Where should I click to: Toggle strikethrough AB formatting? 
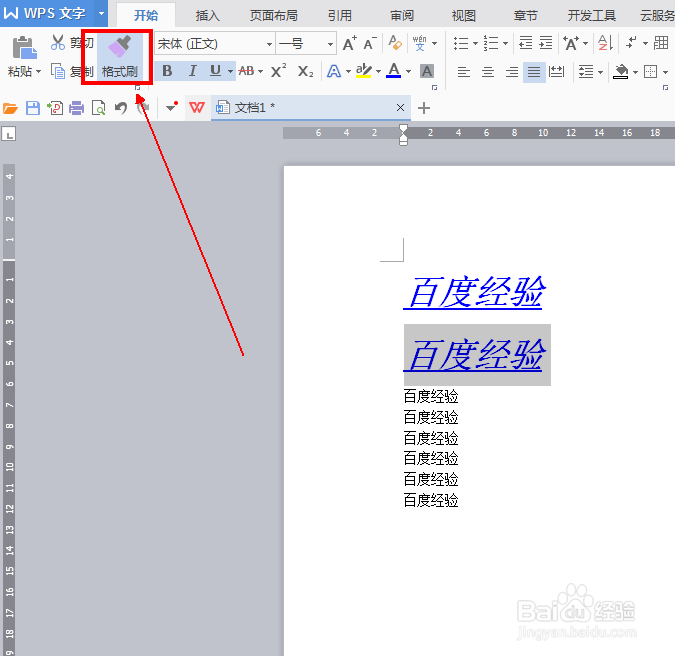246,71
